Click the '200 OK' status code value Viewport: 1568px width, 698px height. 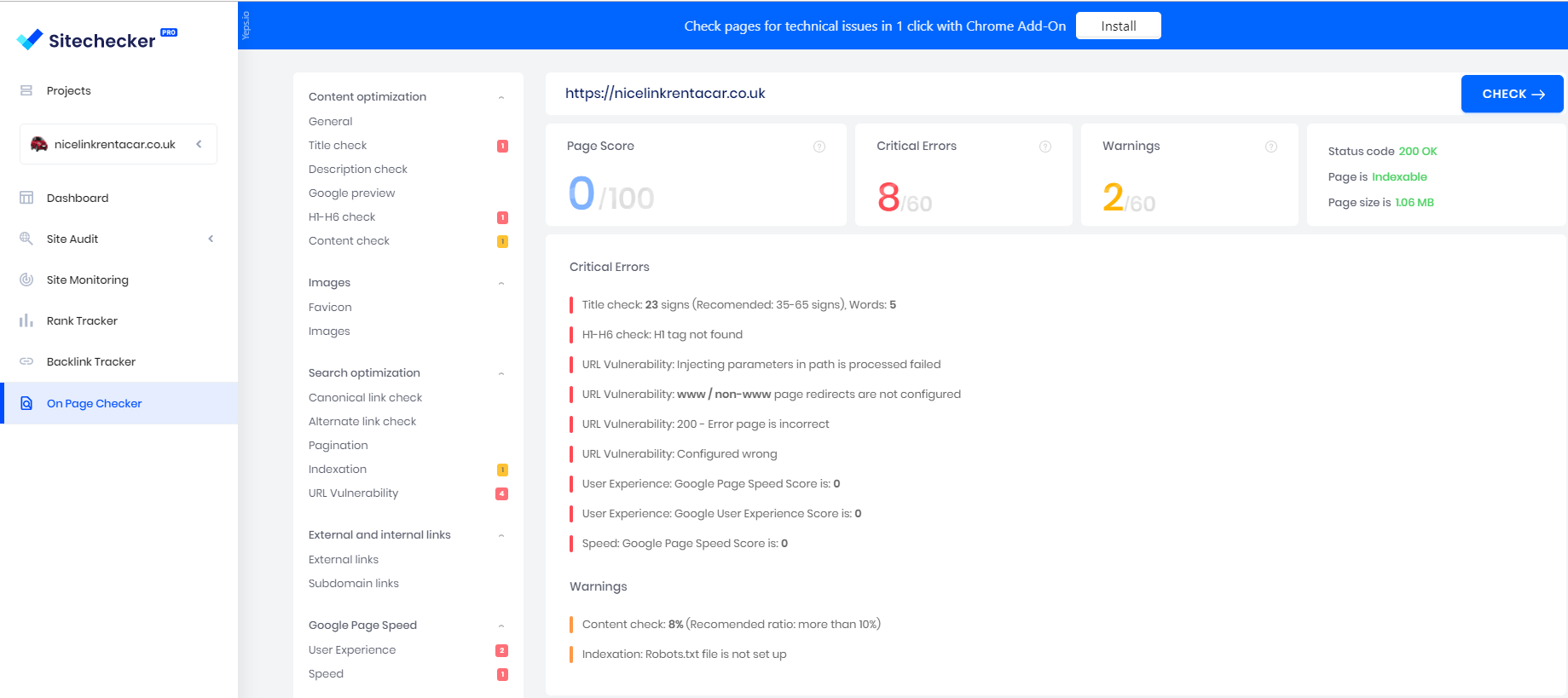click(x=1418, y=151)
